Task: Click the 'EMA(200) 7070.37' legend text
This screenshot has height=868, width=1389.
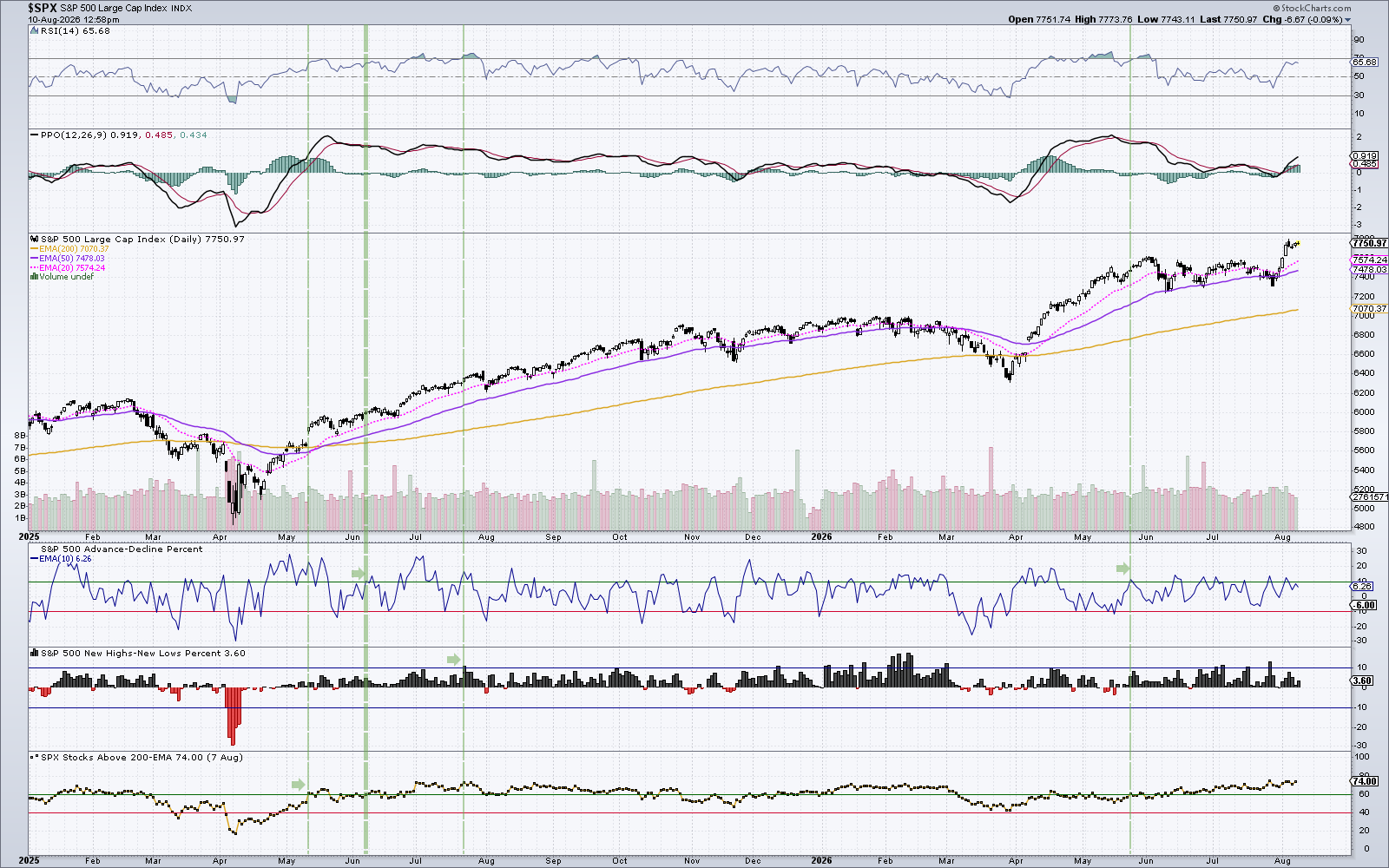Action: (73, 249)
